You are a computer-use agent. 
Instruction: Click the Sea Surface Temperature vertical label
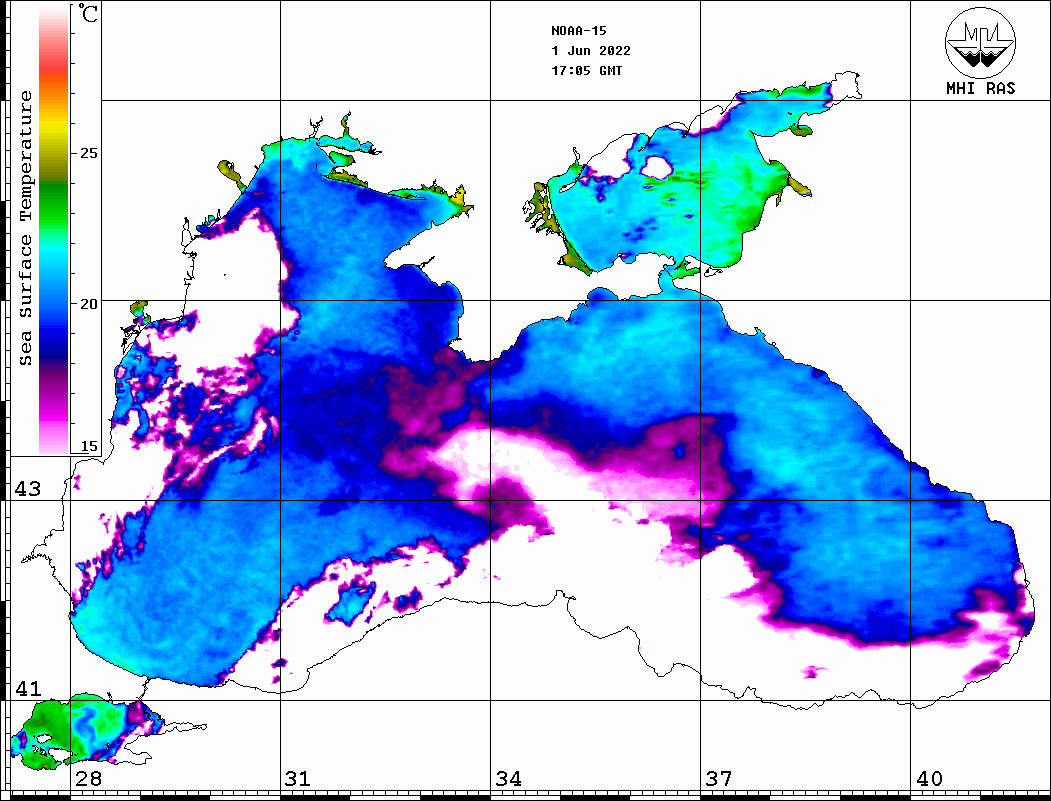(x=25, y=229)
